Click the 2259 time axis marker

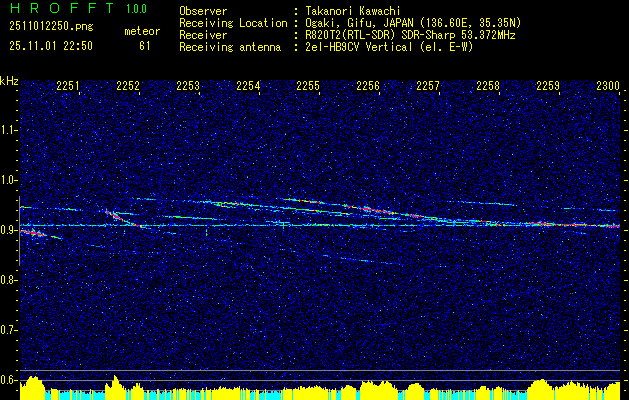point(548,85)
